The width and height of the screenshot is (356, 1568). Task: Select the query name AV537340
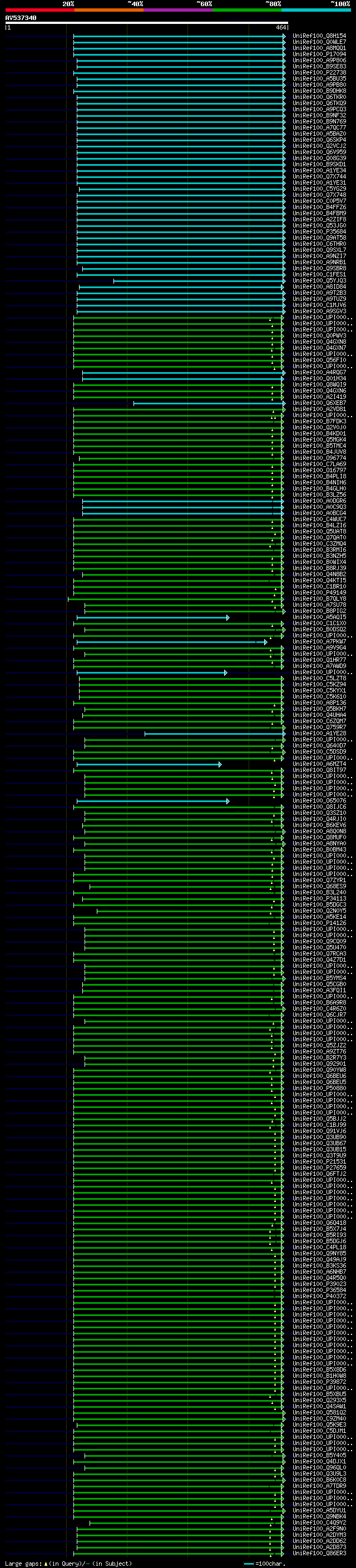(x=21, y=18)
